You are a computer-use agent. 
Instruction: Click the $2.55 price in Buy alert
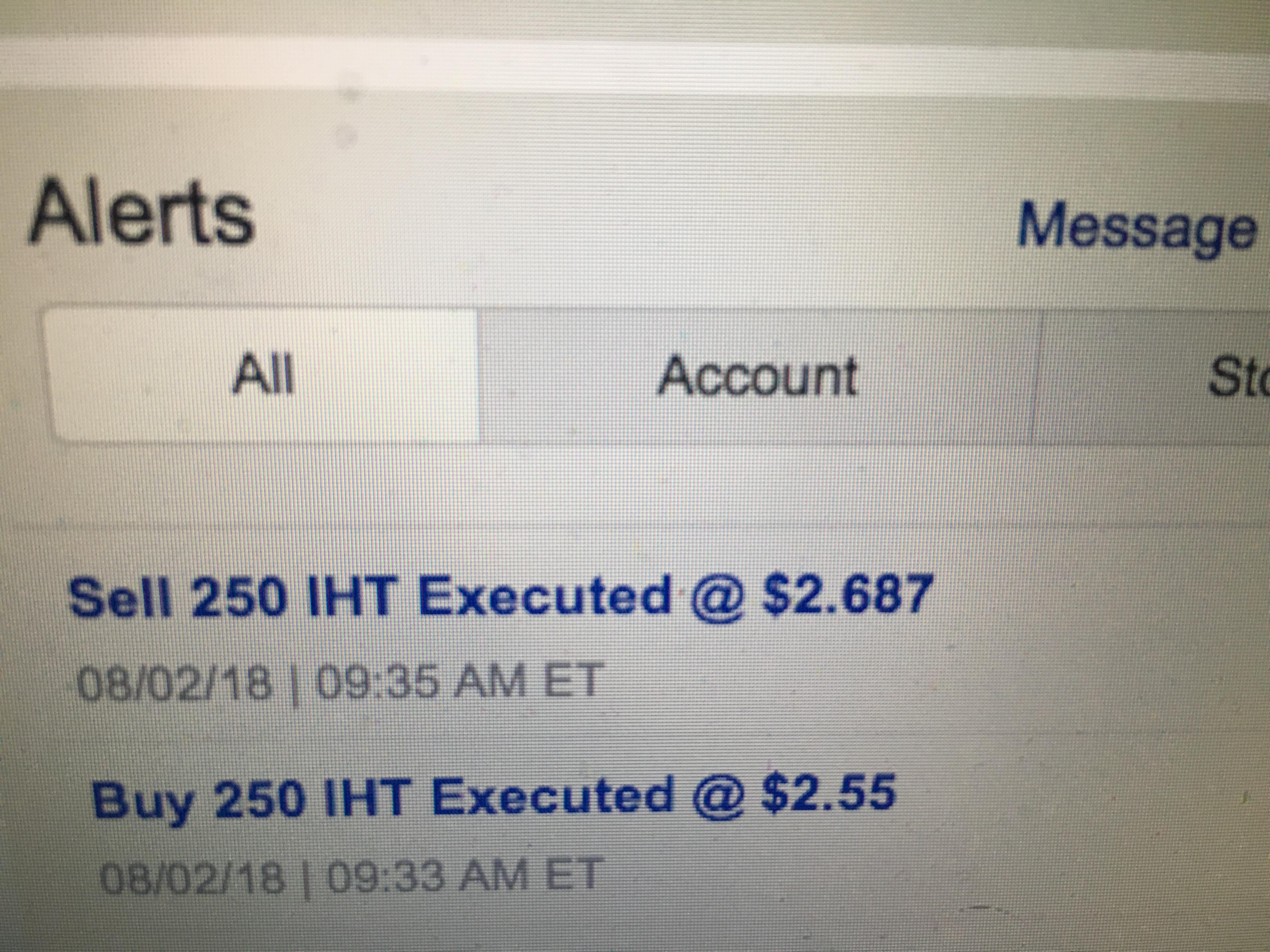pos(828,793)
